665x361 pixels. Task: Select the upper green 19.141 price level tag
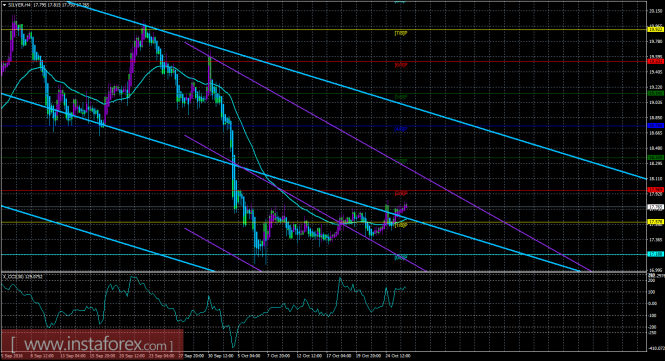655,93
